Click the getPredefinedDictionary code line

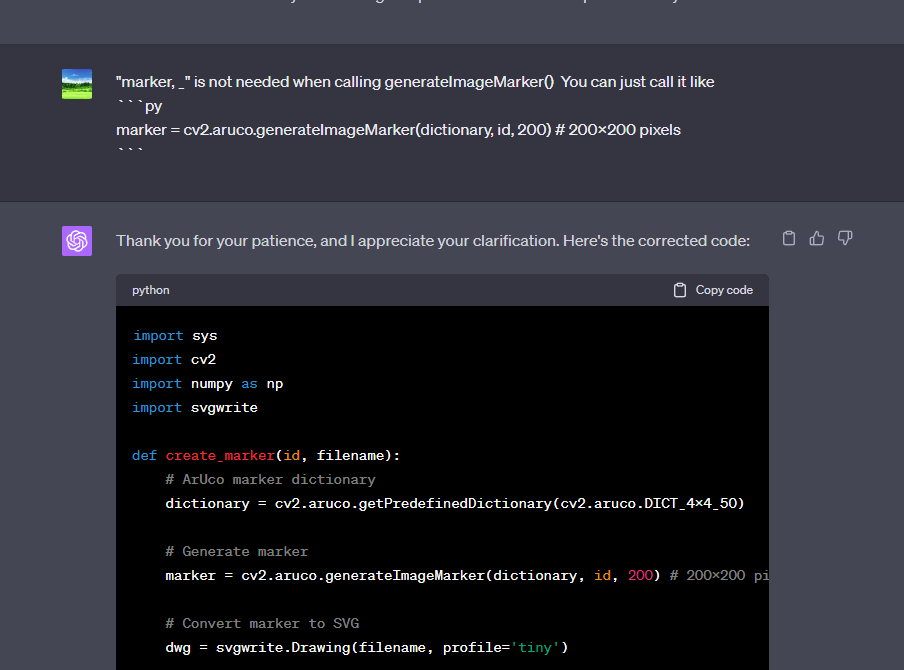pos(454,504)
